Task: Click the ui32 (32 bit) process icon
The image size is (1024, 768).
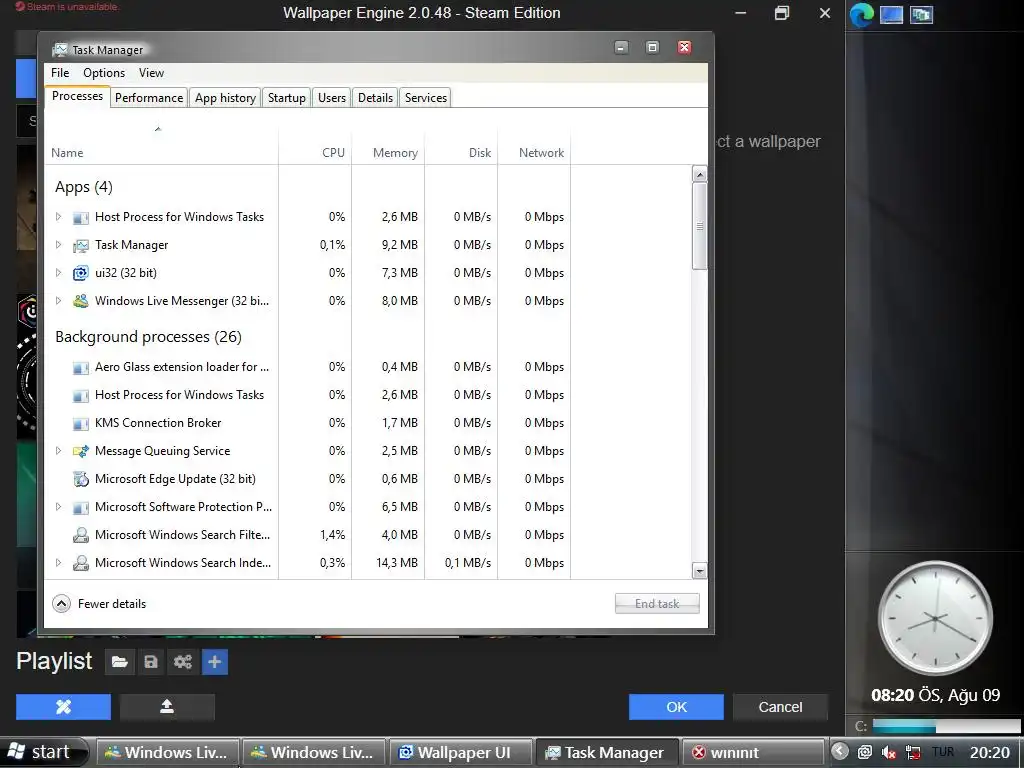Action: click(x=80, y=273)
